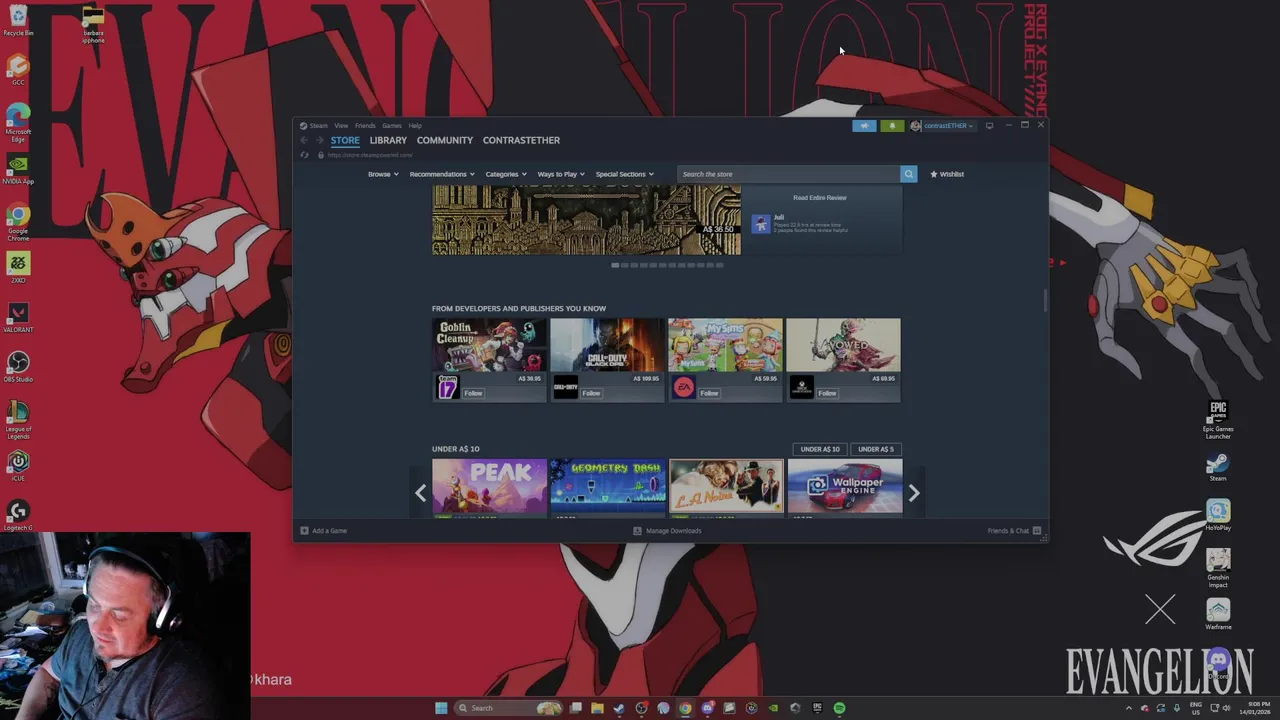Follow the EA publisher

(709, 393)
